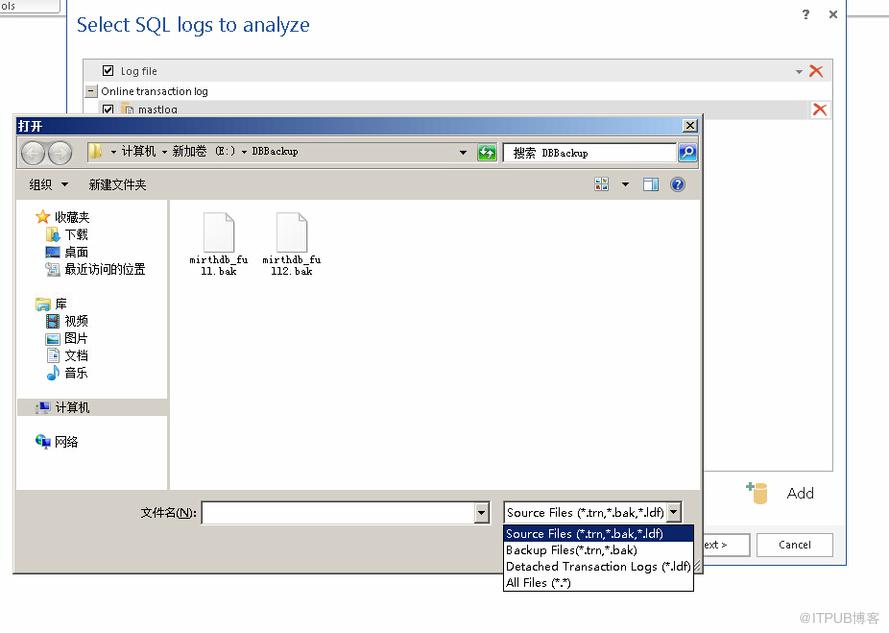The height and width of the screenshot is (633, 889).
Task: Open the file type filter dropdown arrow
Action: (x=673, y=512)
